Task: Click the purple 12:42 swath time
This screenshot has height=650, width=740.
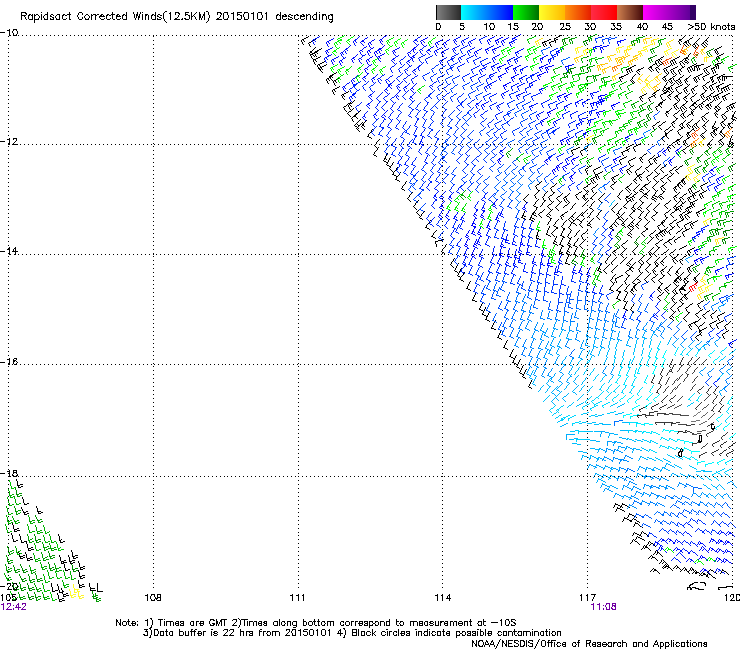Action: point(14,607)
